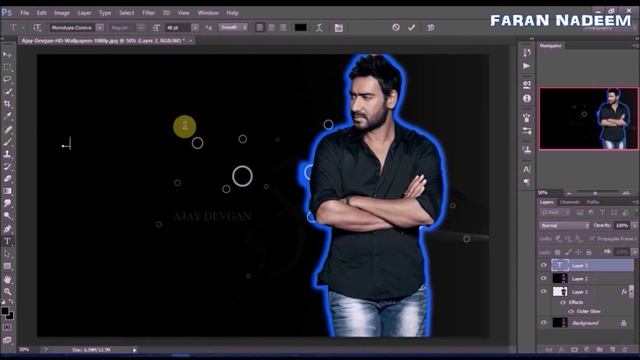This screenshot has width=640, height=360.
Task: Select the Crop tool
Action: (x=7, y=104)
